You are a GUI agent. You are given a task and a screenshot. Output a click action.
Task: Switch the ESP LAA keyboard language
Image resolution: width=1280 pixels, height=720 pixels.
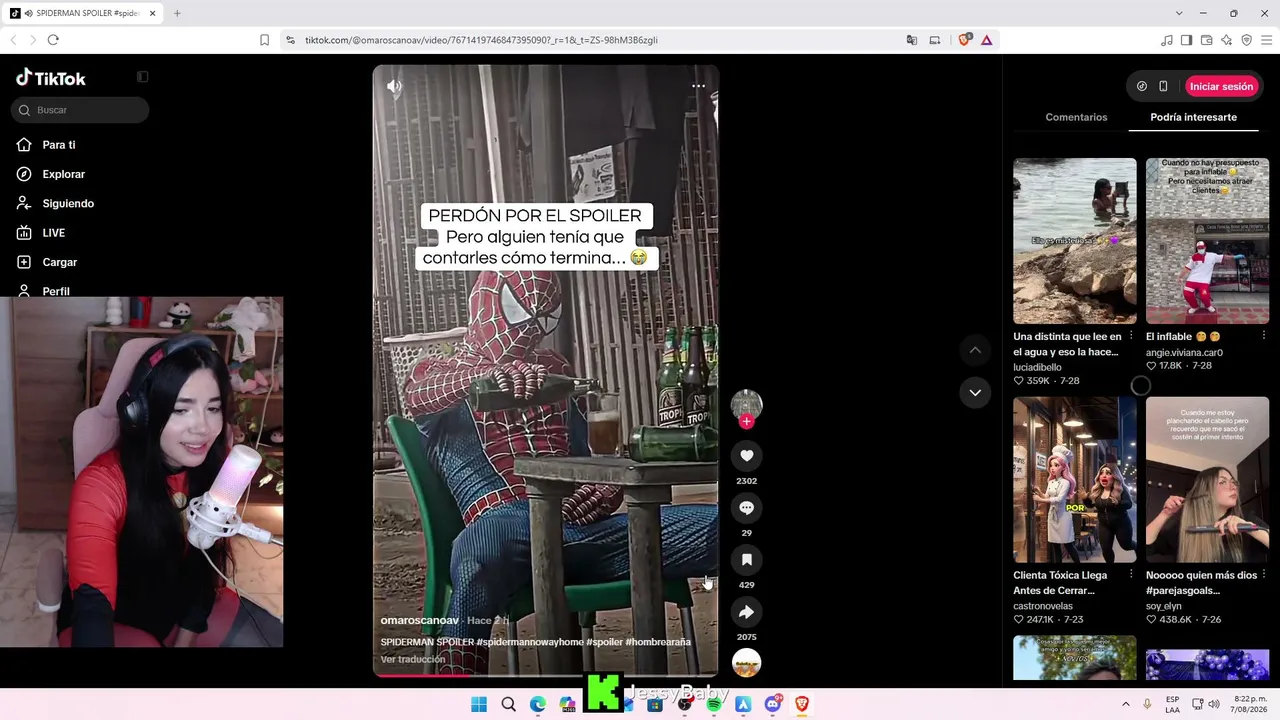(x=1173, y=704)
